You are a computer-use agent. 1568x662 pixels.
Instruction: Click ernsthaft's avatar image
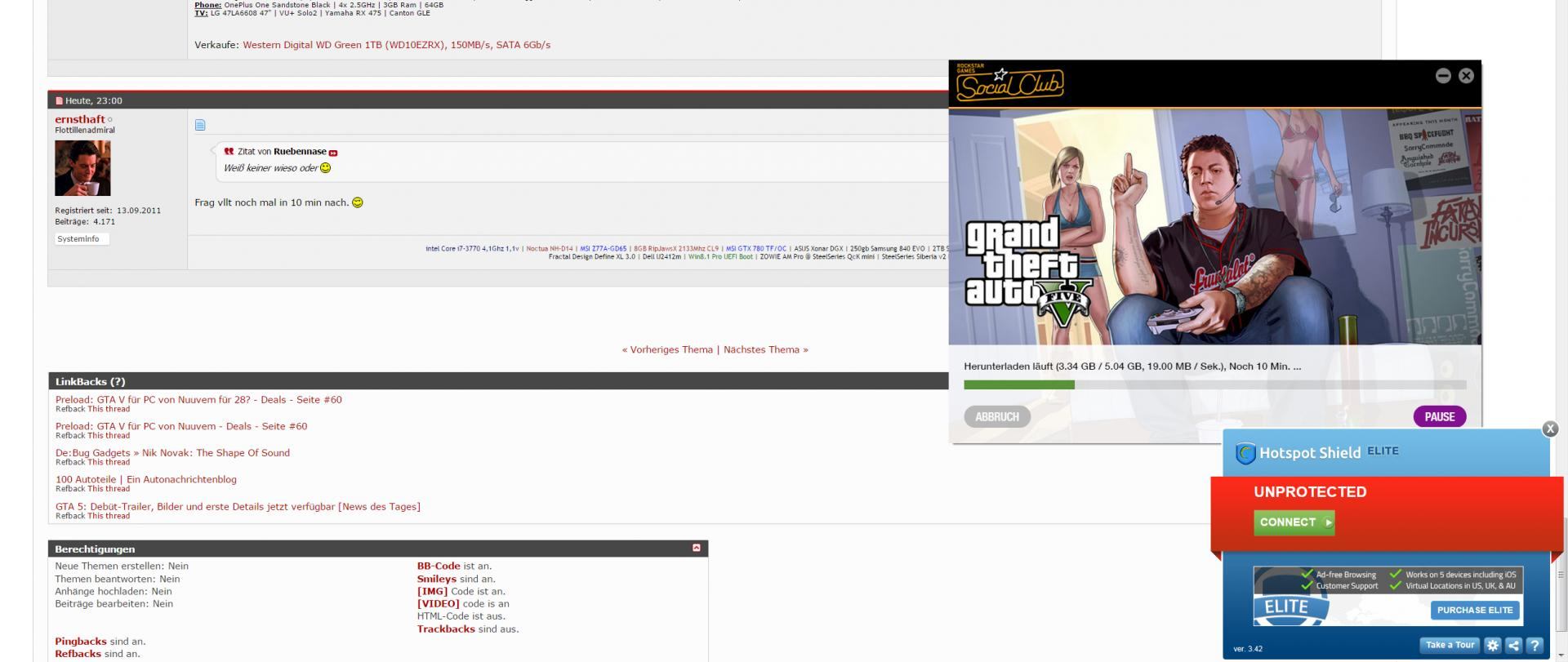pos(82,168)
